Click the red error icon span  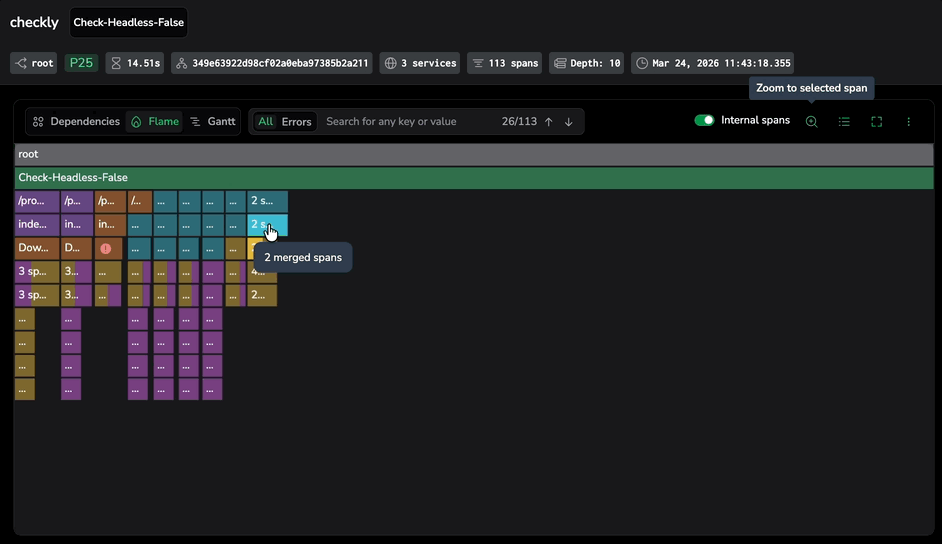click(105, 248)
